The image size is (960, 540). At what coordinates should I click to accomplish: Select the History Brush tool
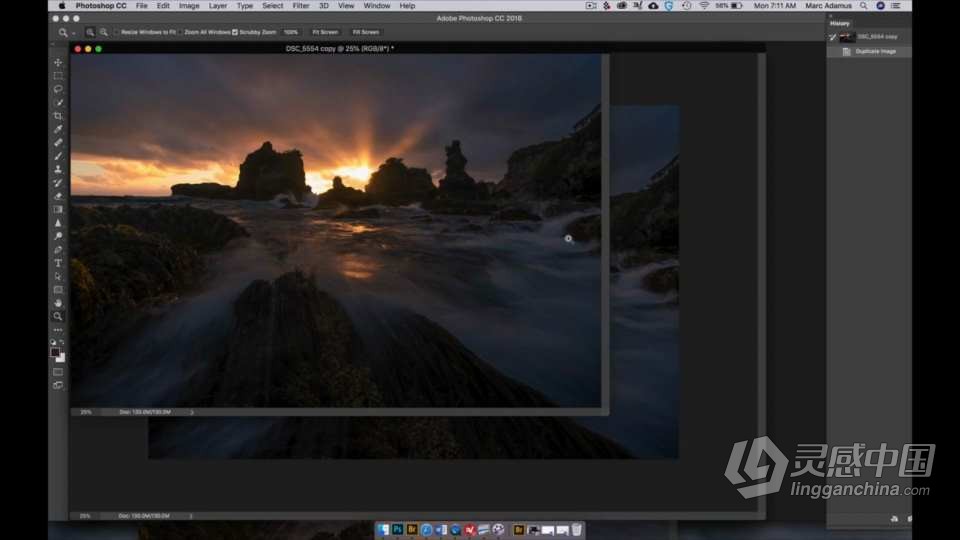(58, 183)
